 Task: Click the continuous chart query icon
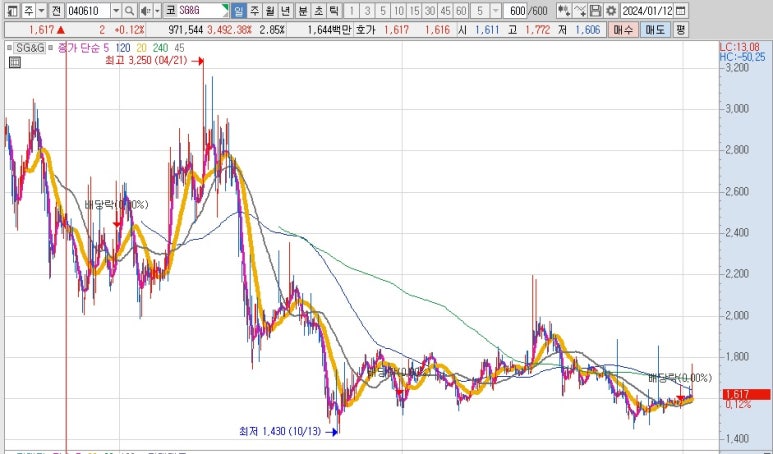pyautogui.click(x=564, y=10)
